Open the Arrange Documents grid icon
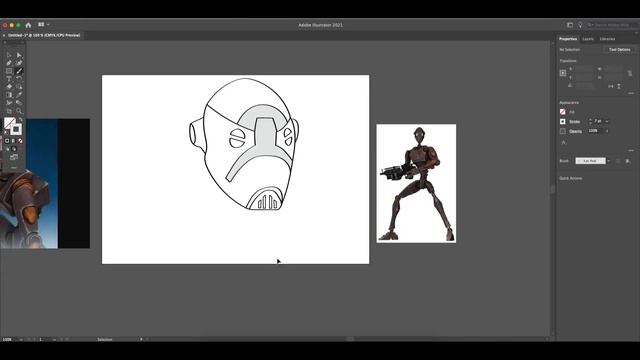 click(x=41, y=25)
